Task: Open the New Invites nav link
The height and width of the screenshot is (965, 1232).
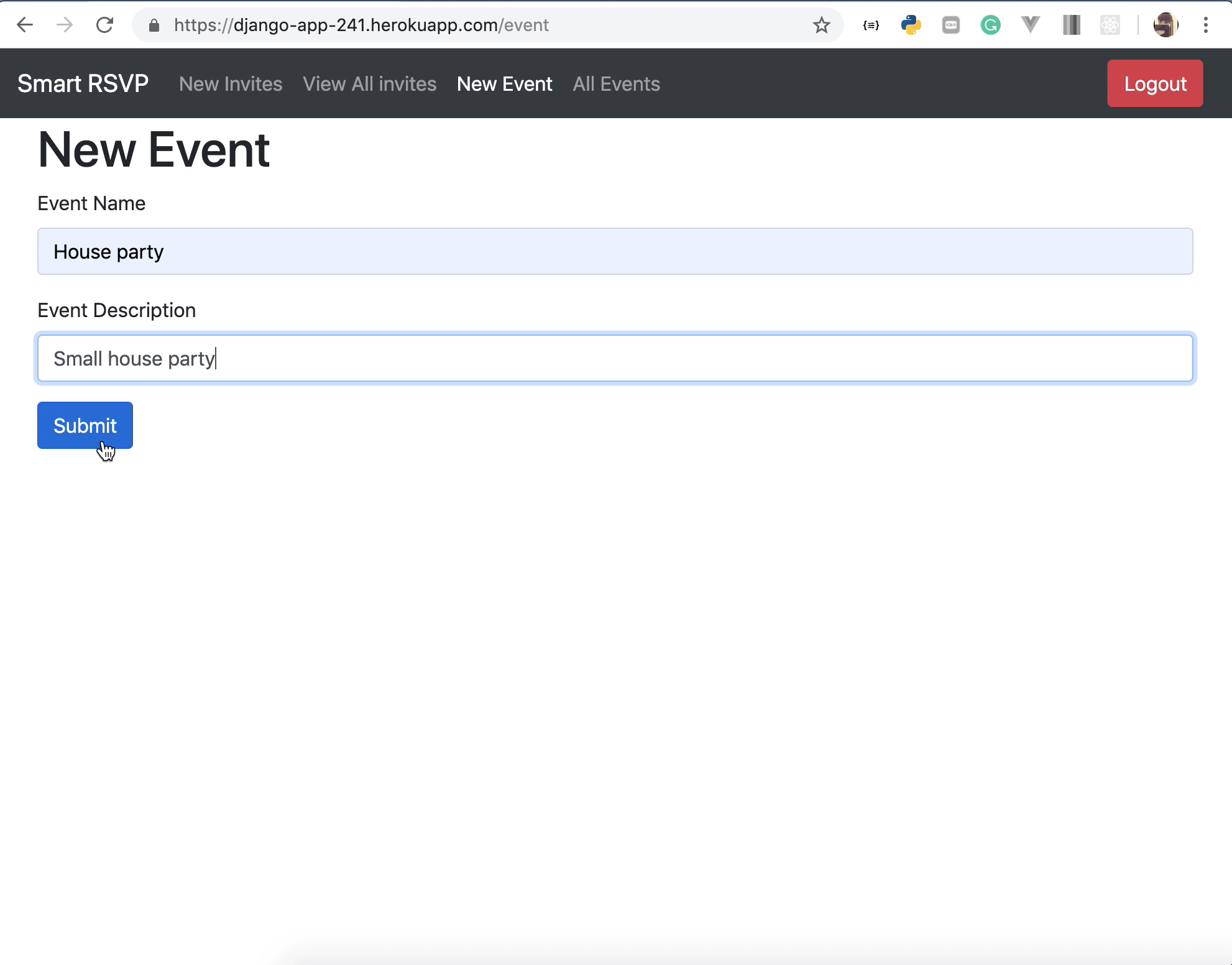Action: pos(231,84)
